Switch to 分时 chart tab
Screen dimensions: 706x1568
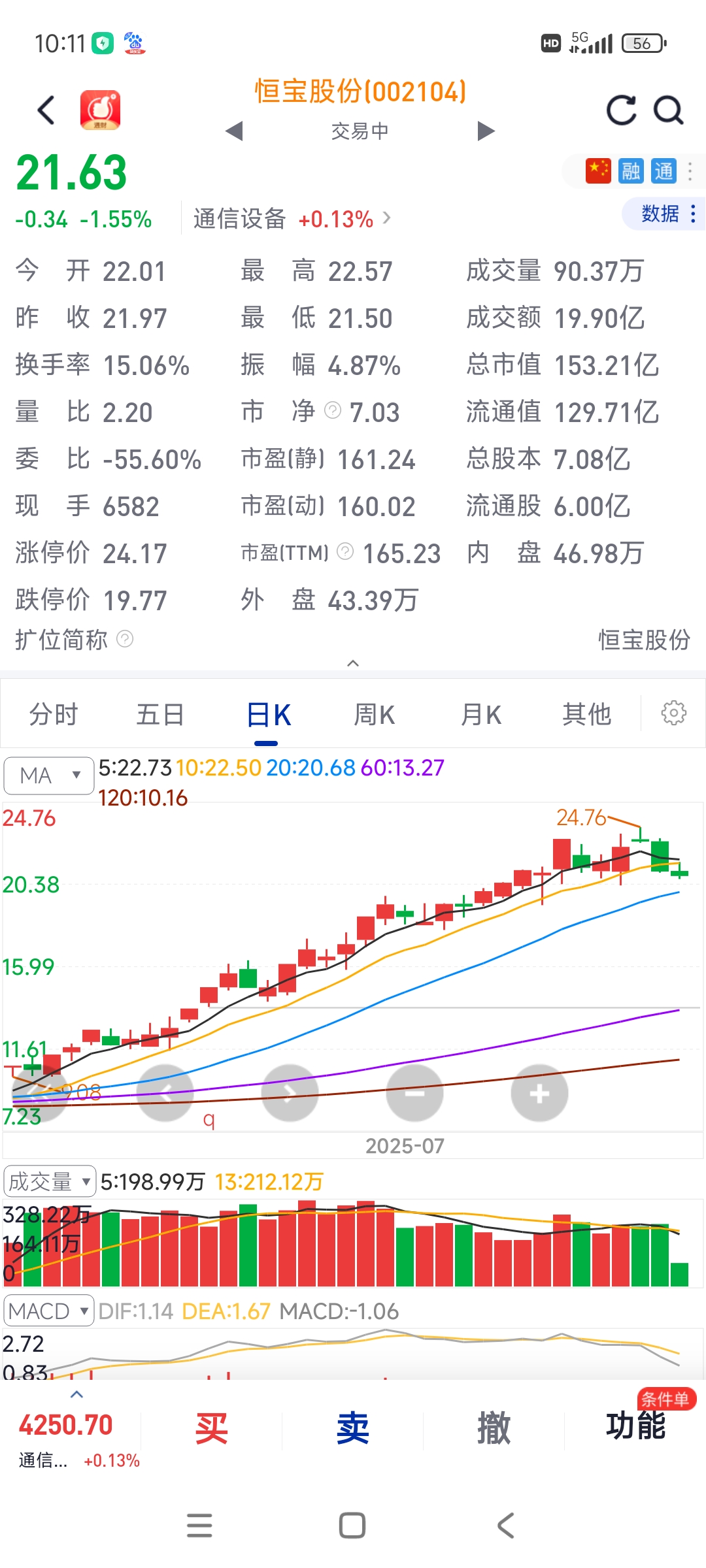[x=54, y=714]
